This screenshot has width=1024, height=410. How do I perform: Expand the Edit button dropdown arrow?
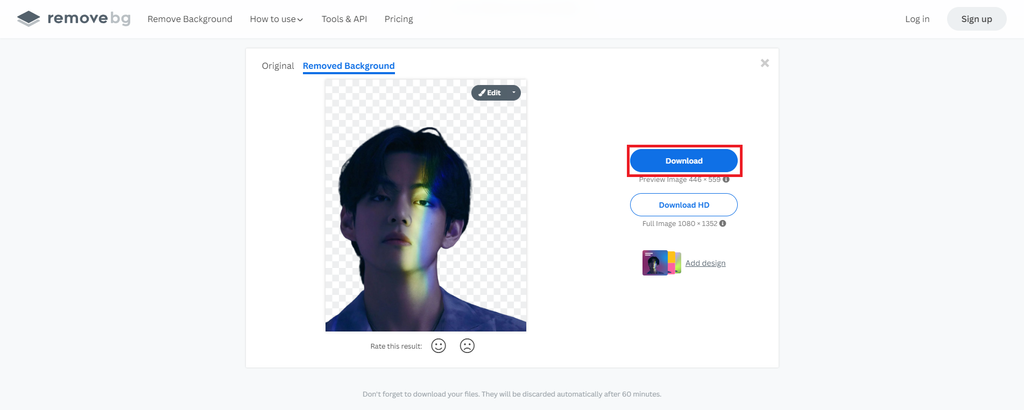coord(514,92)
